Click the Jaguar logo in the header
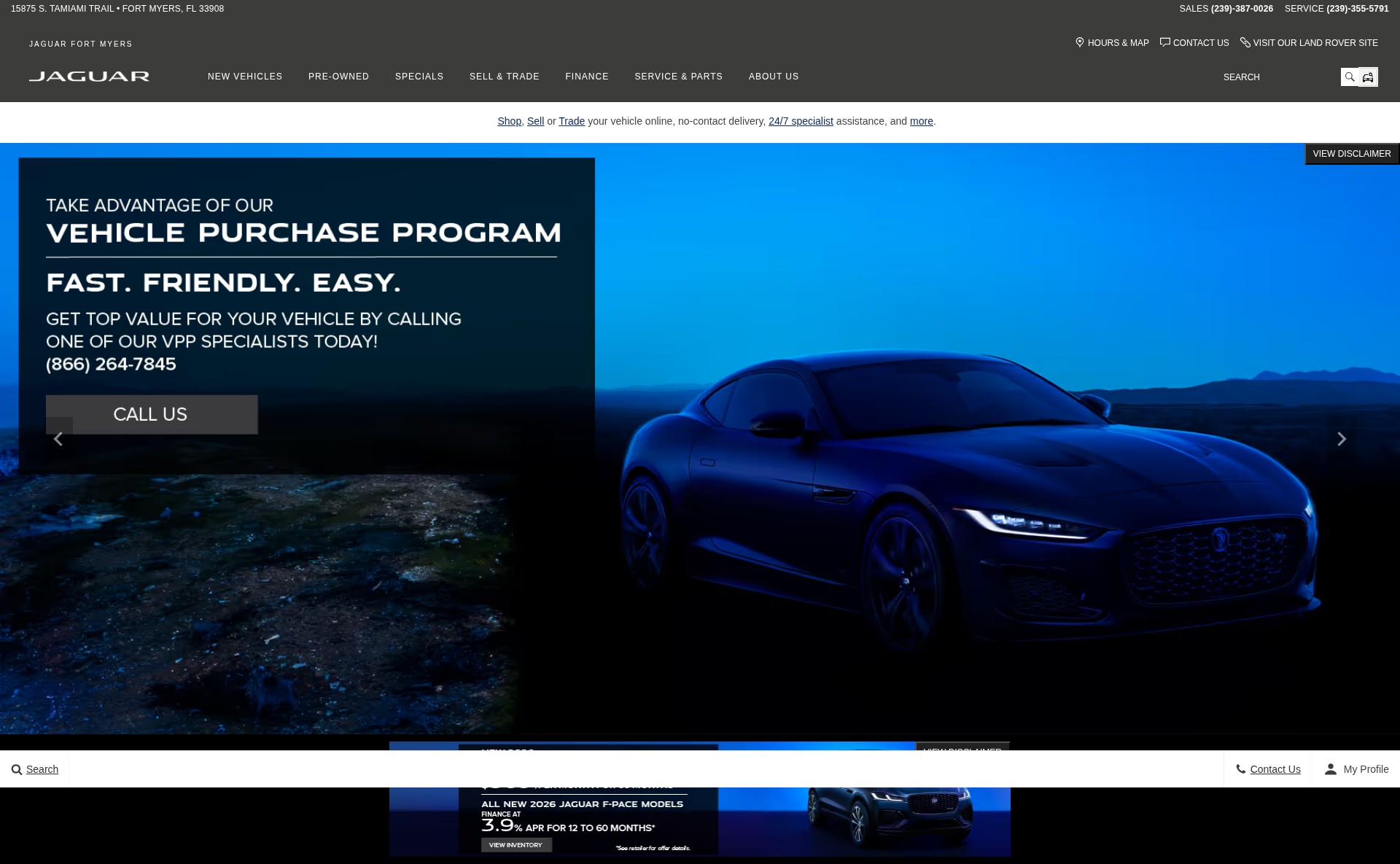This screenshot has width=1400, height=864. [89, 77]
